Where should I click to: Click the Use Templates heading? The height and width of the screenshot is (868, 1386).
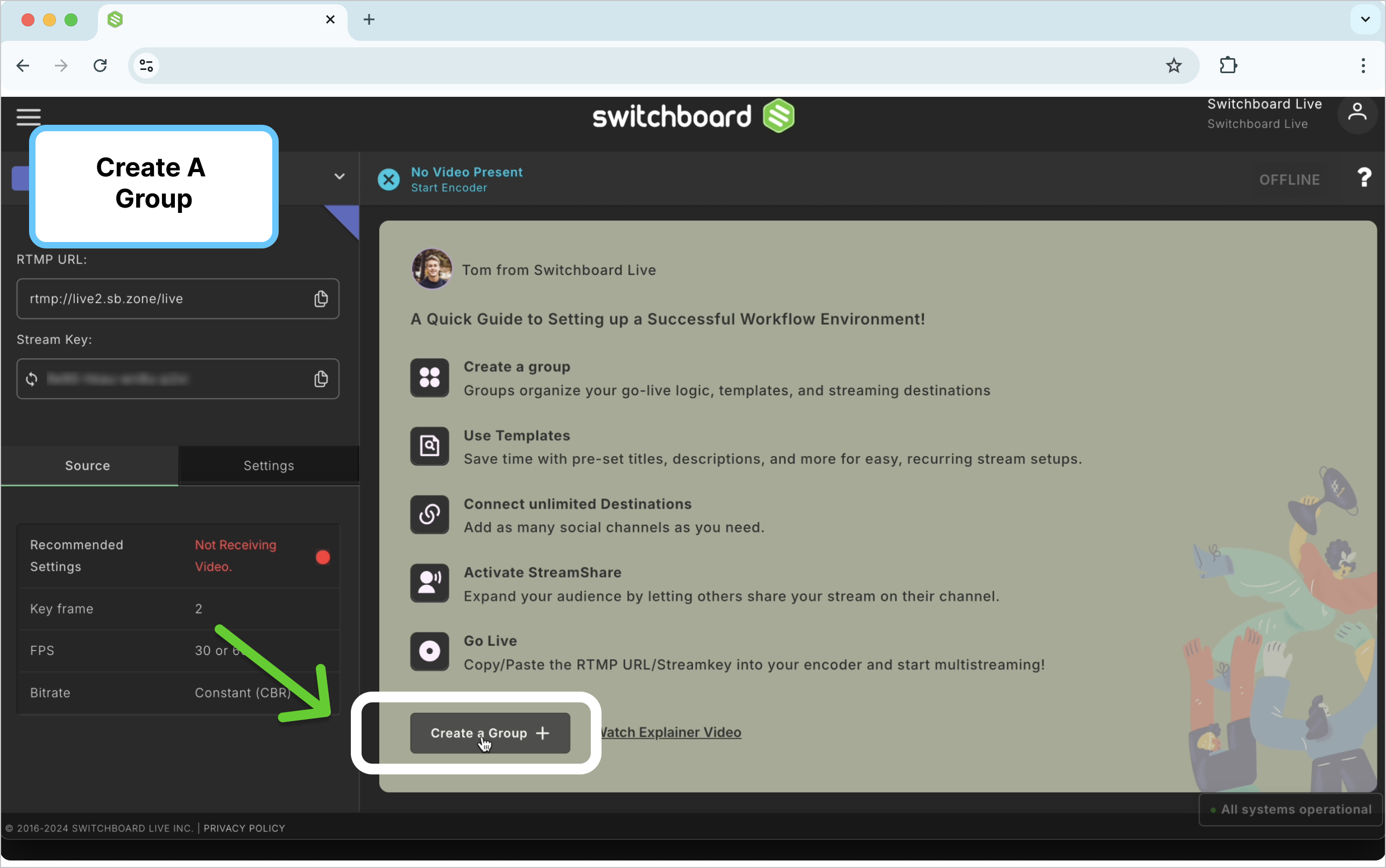point(517,435)
